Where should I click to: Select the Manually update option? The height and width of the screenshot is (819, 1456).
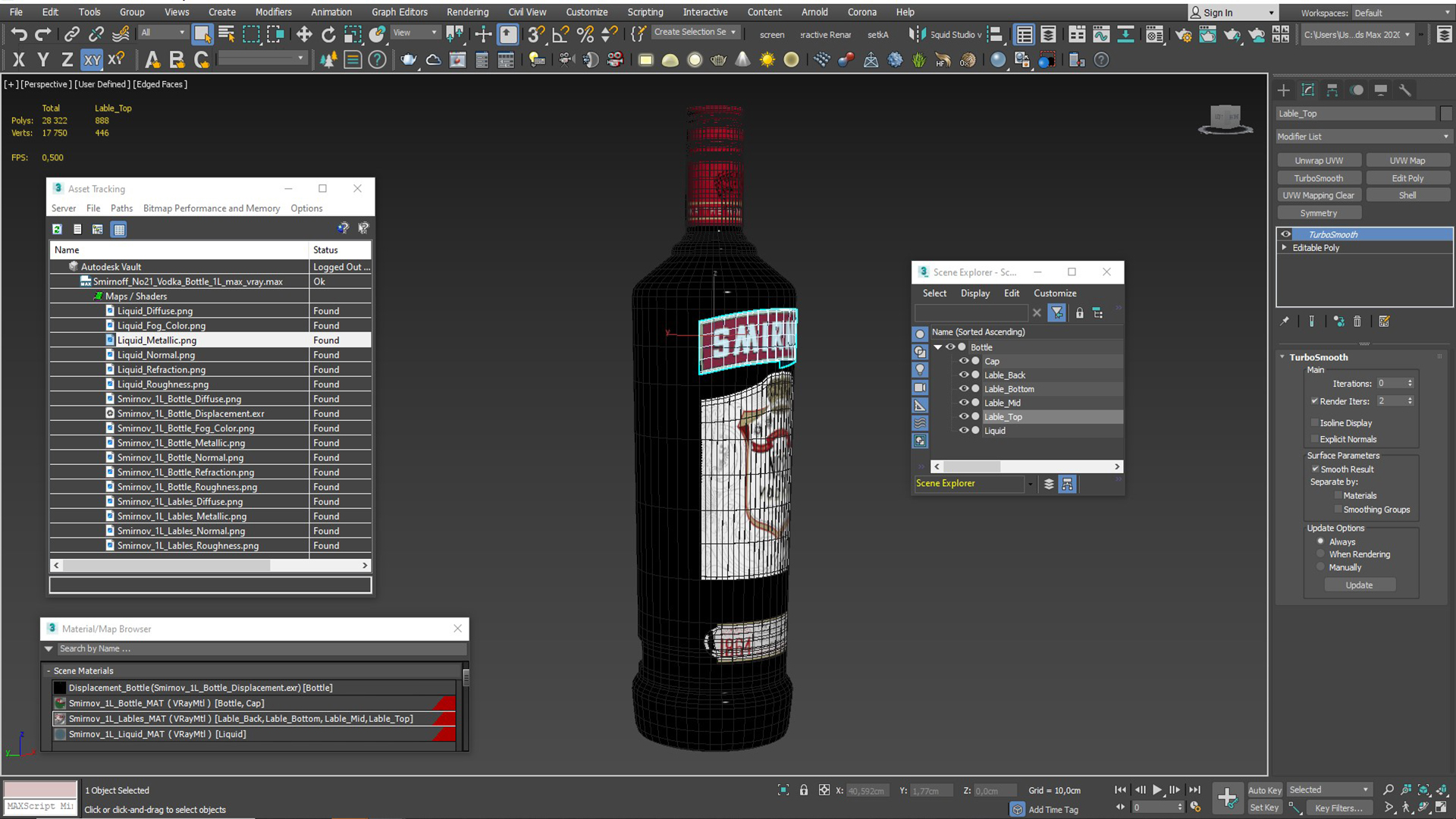pyautogui.click(x=1320, y=567)
